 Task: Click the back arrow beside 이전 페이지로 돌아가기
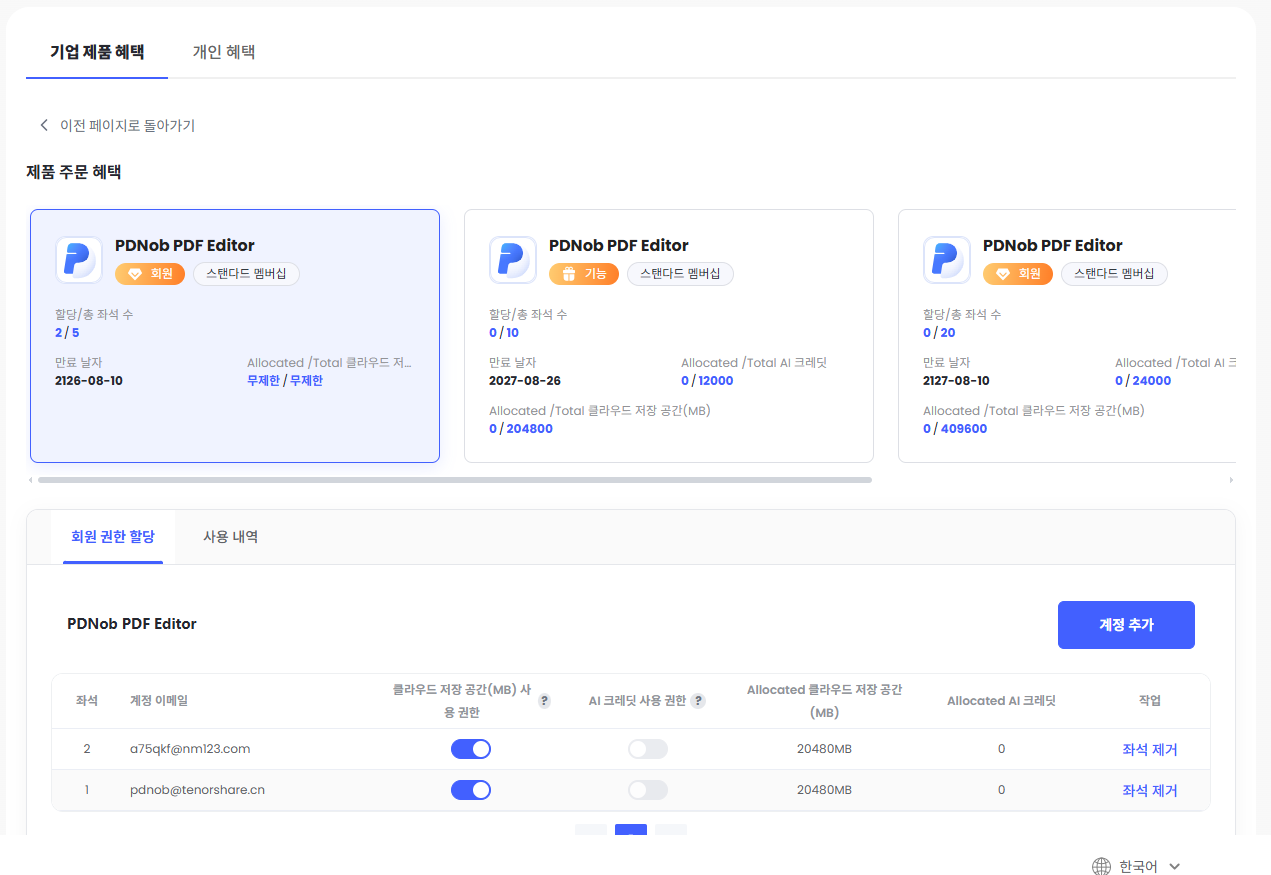tap(44, 125)
